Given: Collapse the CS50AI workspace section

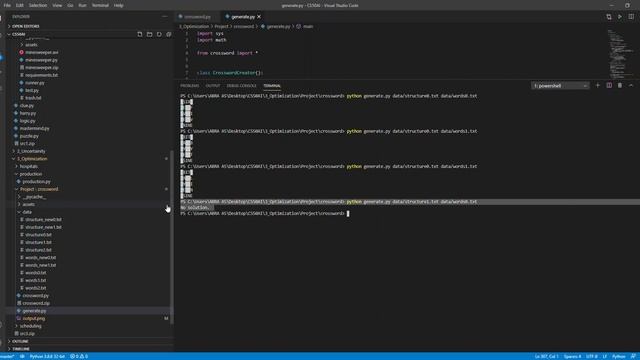Looking at the screenshot, I should [x=17, y=34].
